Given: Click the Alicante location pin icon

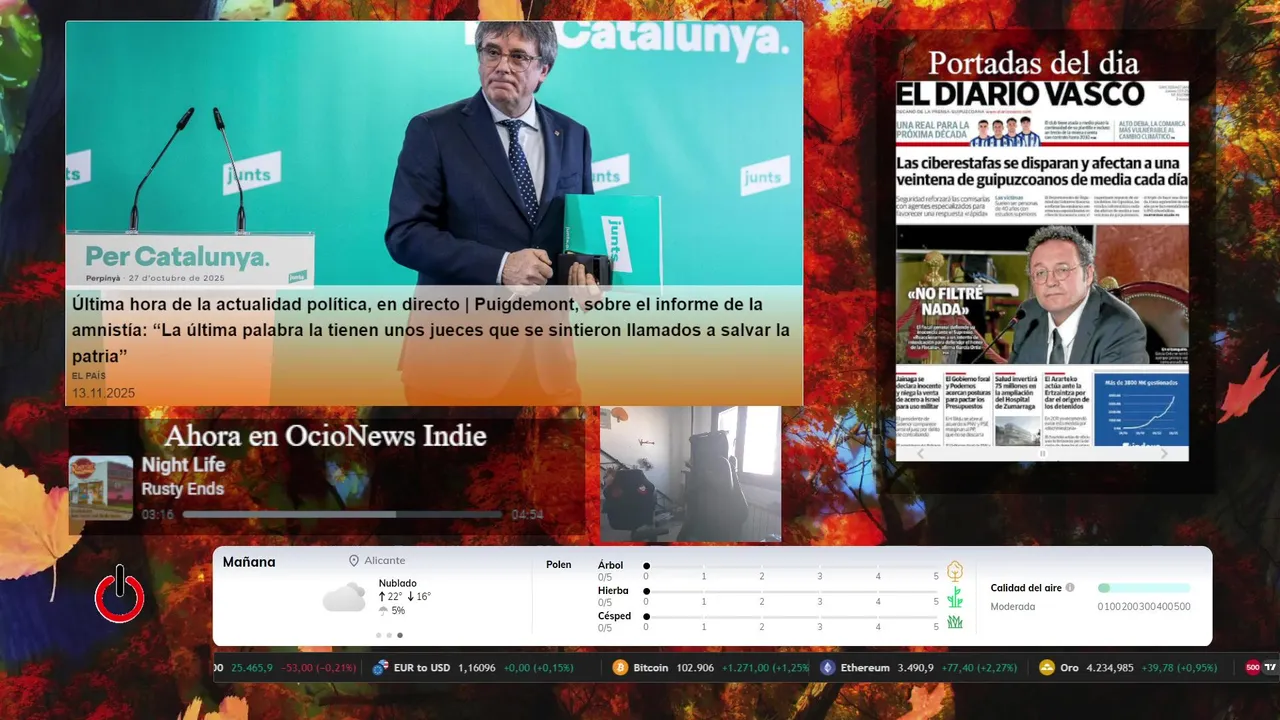Looking at the screenshot, I should pos(353,561).
